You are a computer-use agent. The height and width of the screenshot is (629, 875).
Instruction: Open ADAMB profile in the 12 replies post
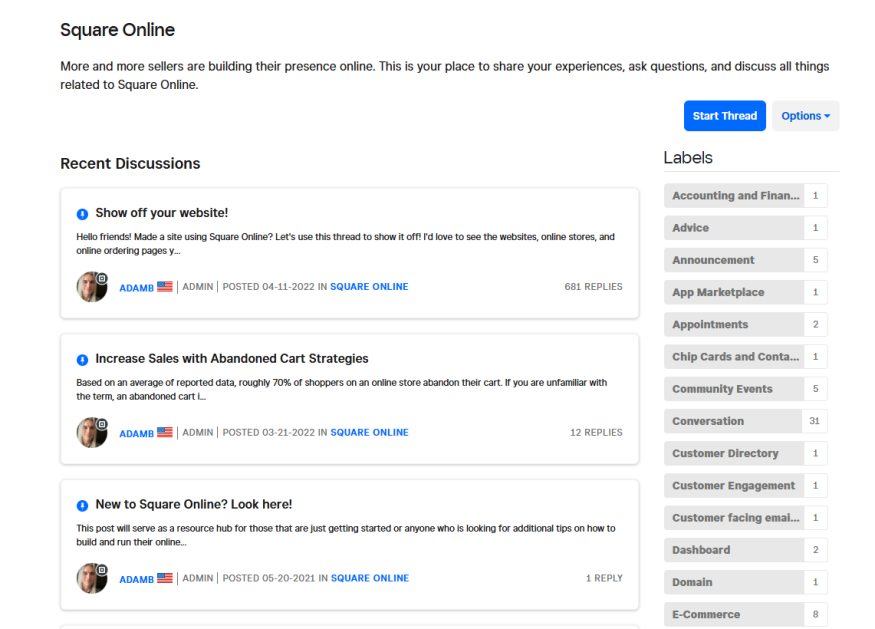click(x=136, y=433)
